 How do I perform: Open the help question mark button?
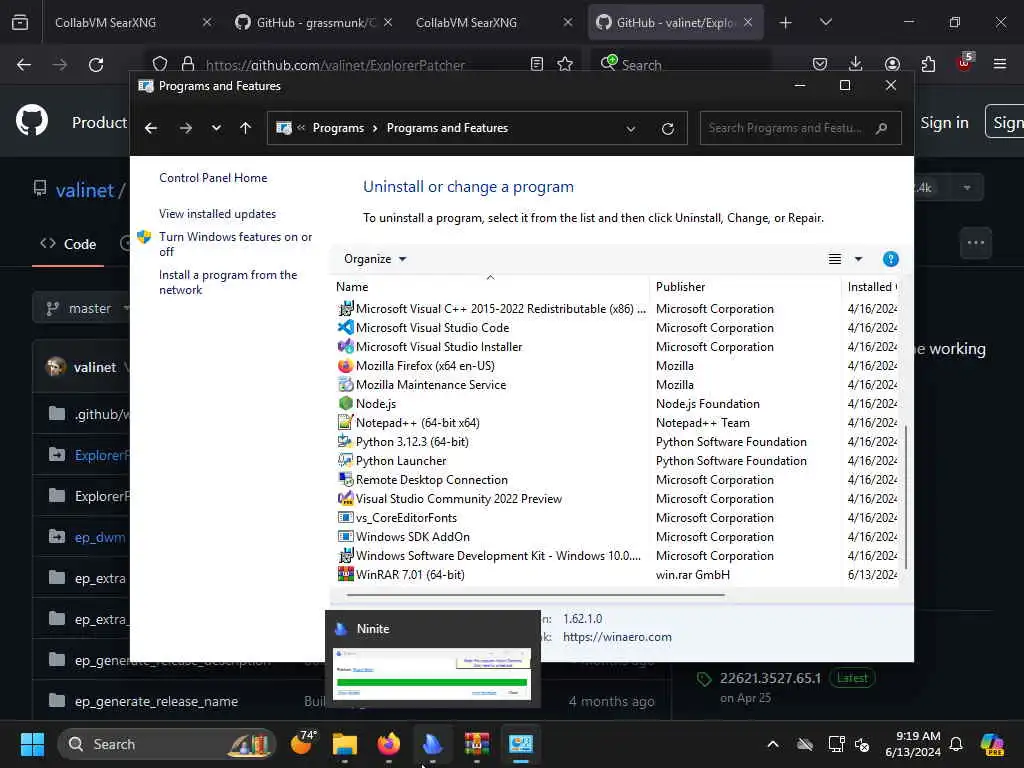click(890, 259)
